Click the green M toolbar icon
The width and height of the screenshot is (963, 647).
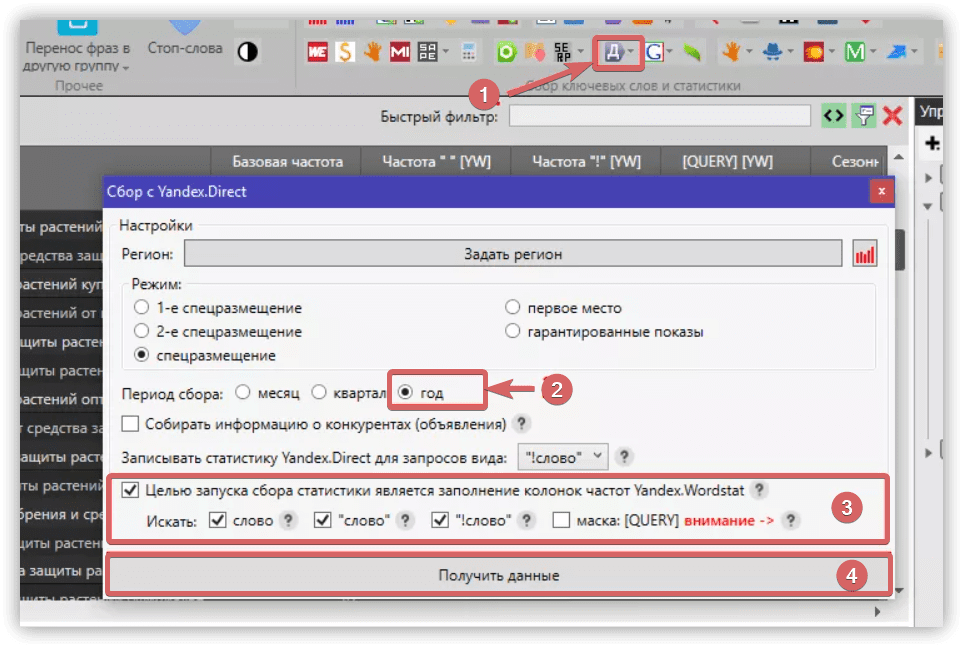point(854,52)
